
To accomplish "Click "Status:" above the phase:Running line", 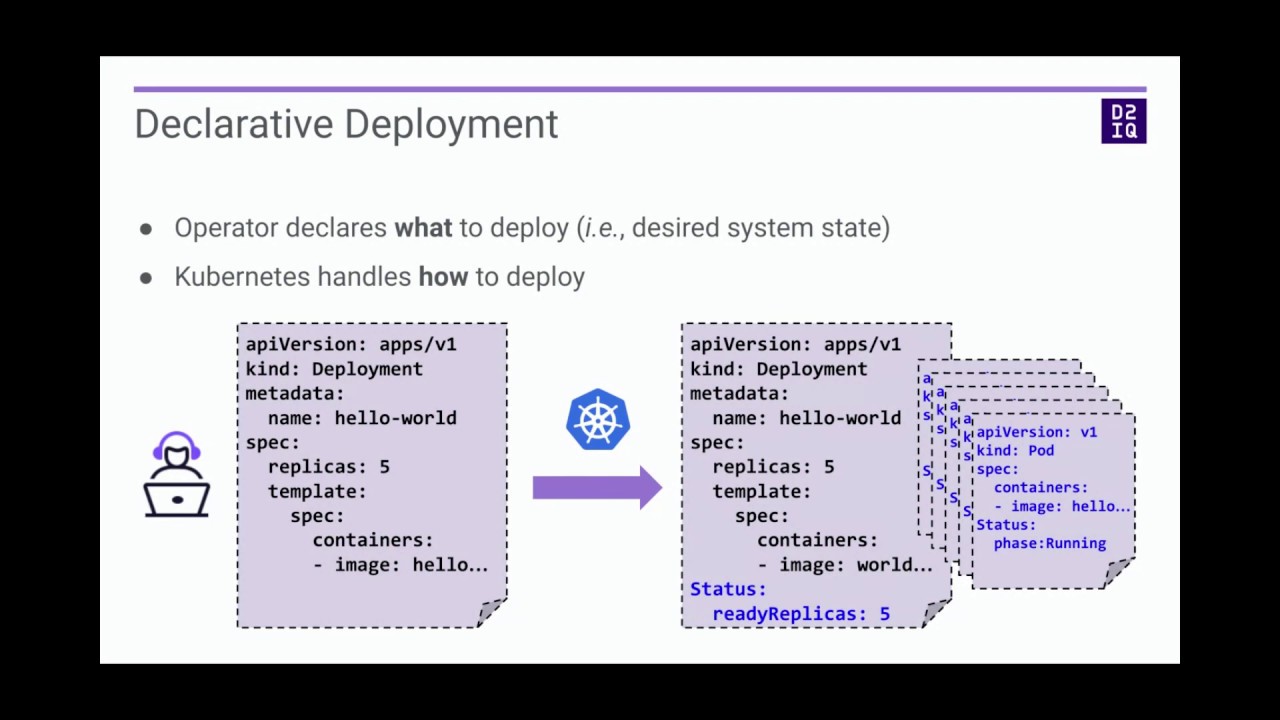I will [x=1006, y=525].
